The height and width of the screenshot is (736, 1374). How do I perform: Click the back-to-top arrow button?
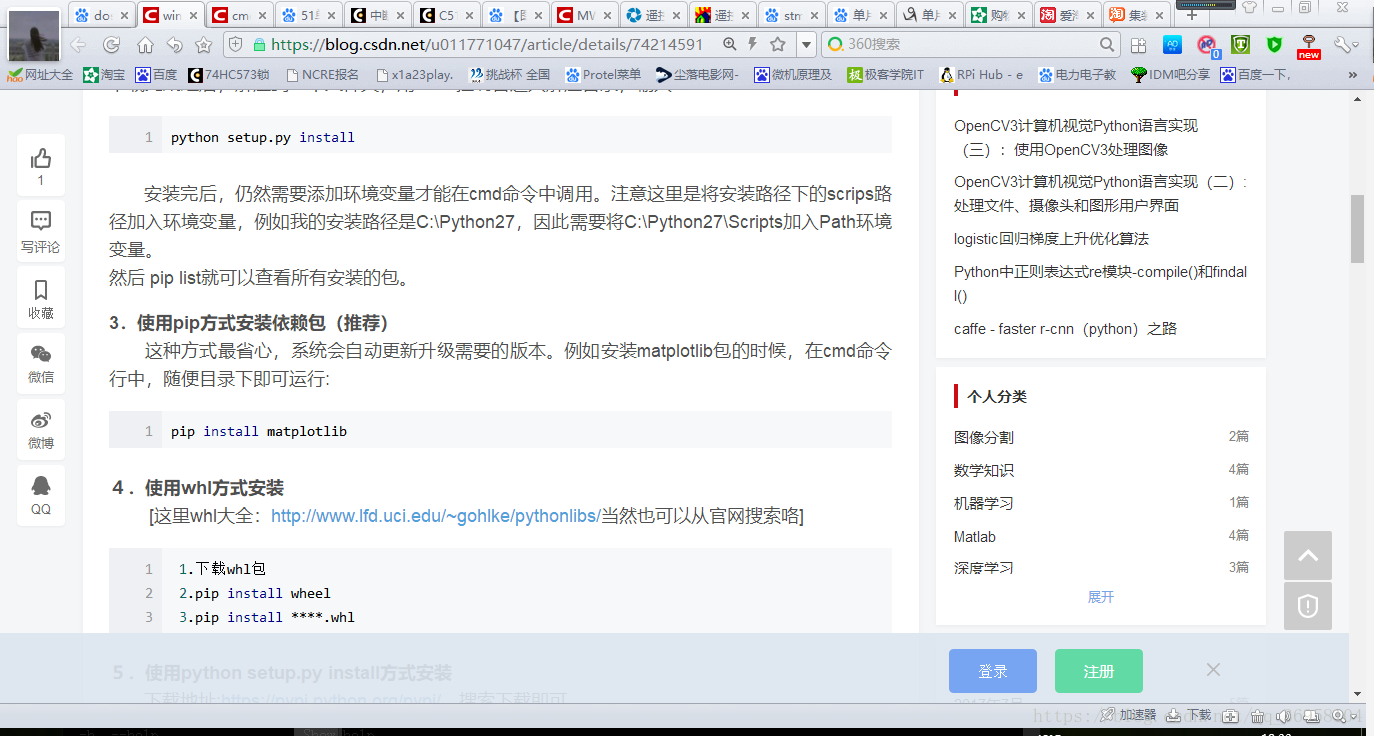pos(1308,555)
